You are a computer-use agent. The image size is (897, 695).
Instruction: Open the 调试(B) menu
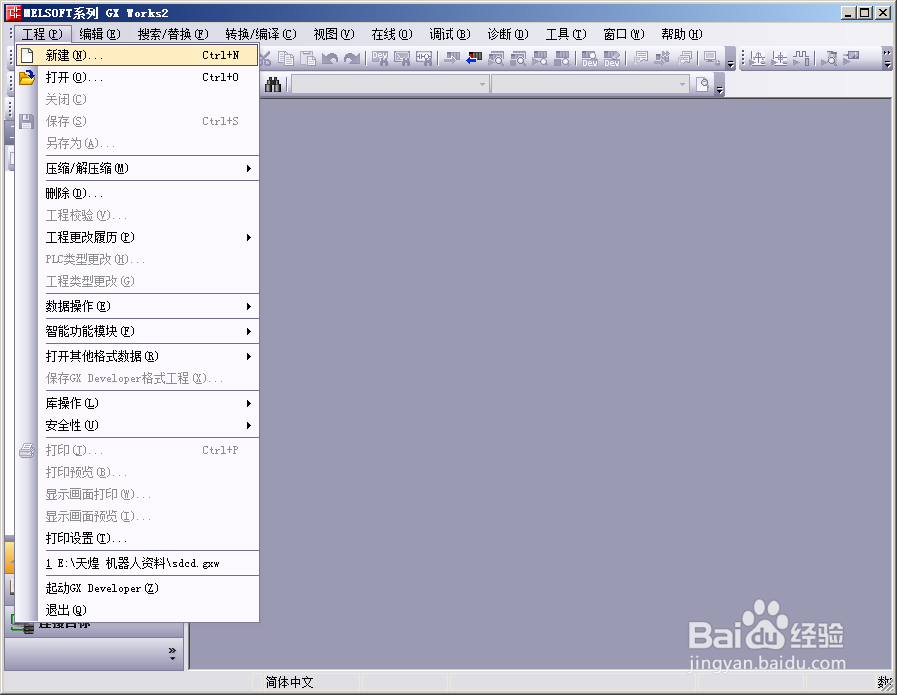tap(450, 34)
